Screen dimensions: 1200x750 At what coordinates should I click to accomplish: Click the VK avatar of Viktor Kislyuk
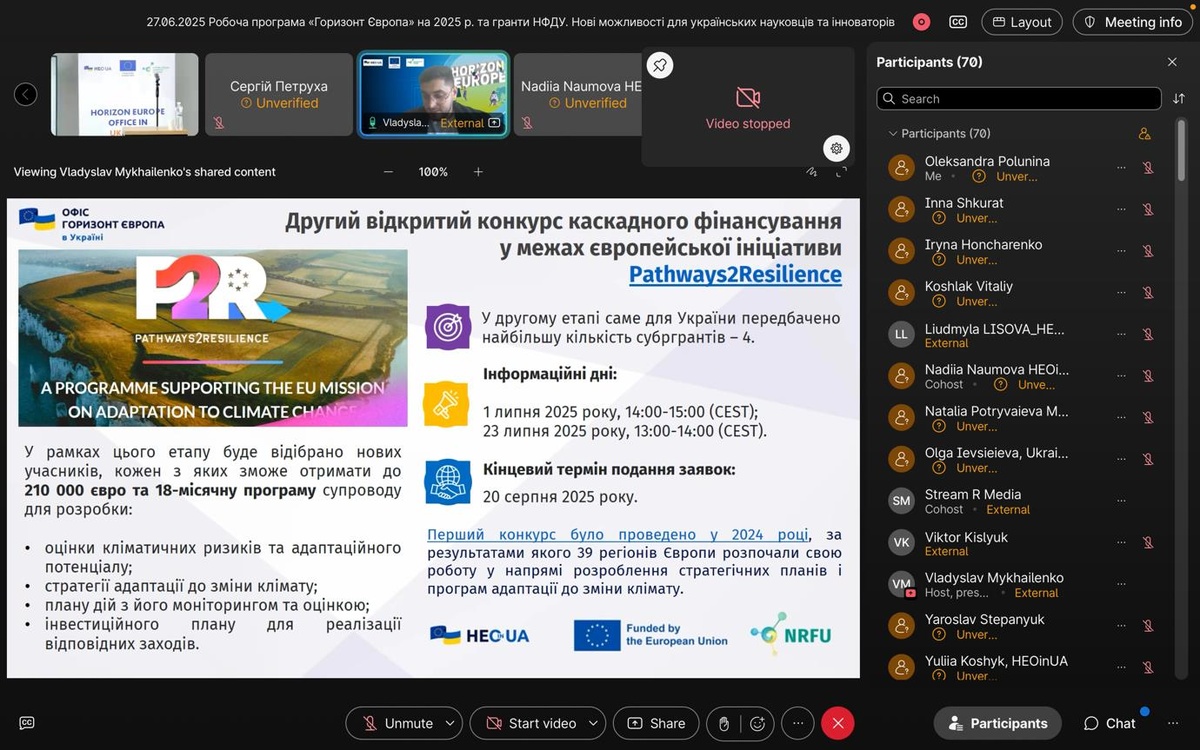point(902,543)
